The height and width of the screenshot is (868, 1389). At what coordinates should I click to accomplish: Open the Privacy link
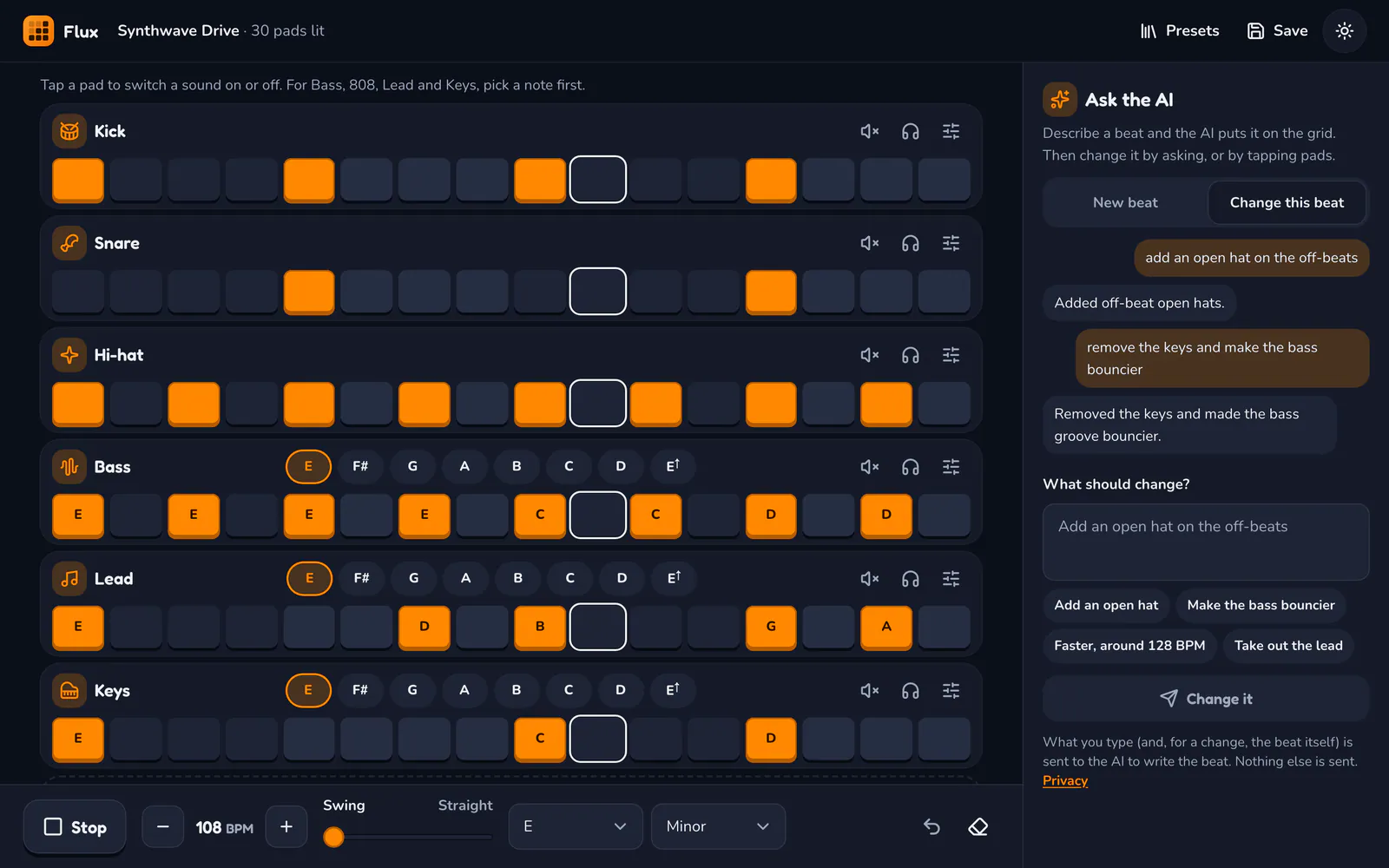coord(1065,781)
